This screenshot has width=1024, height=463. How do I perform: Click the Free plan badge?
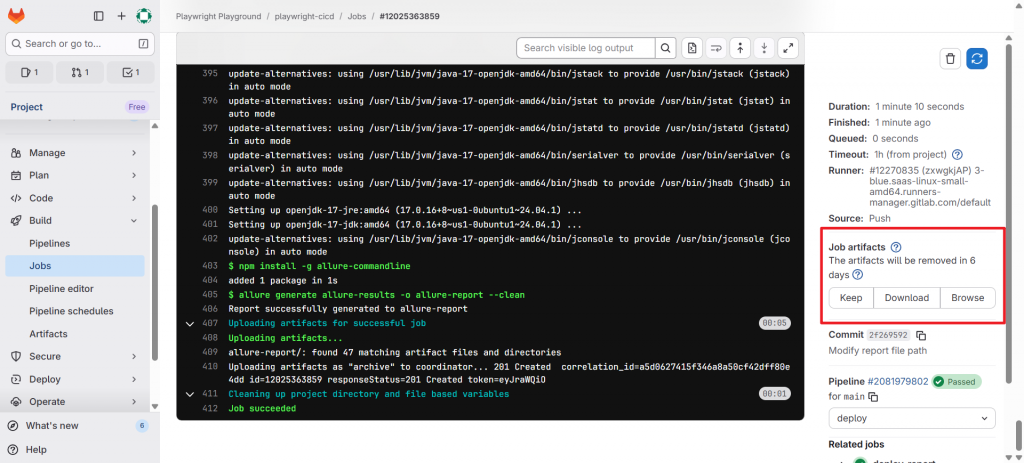(137, 107)
